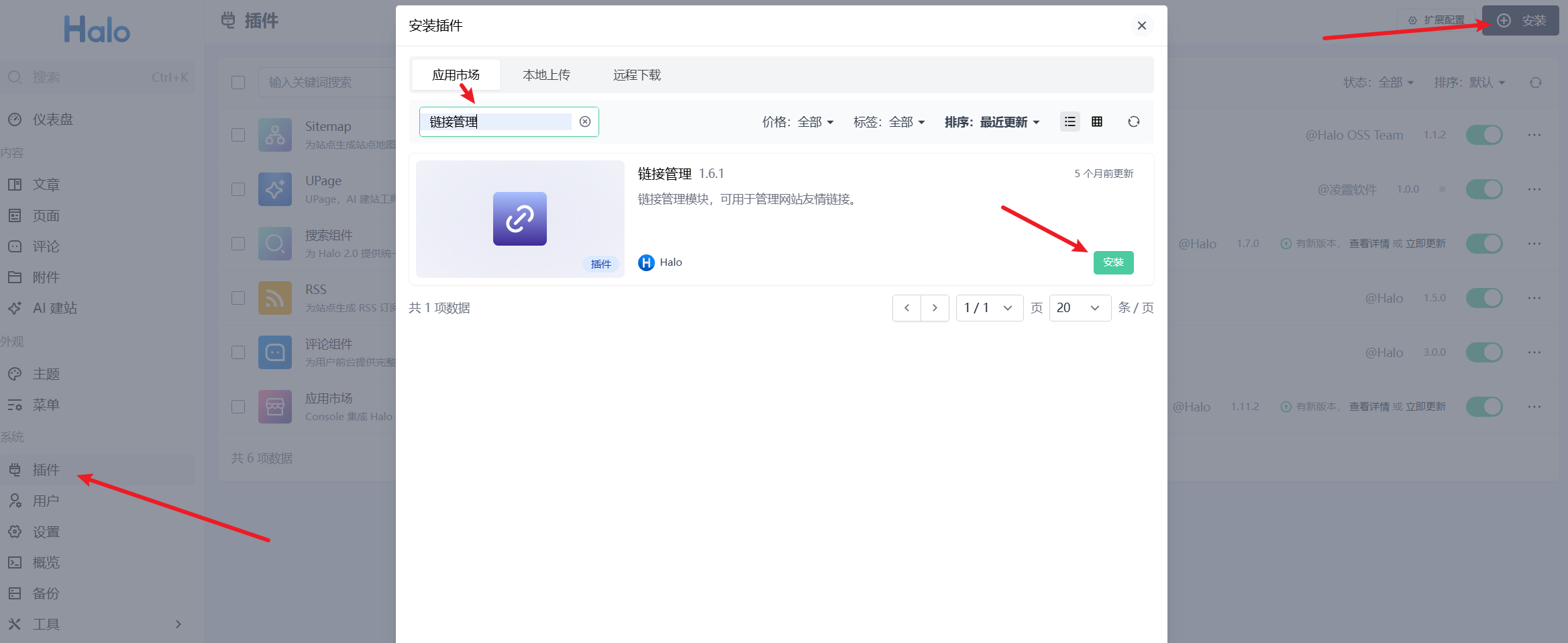This screenshot has width=1568, height=643.
Task: Close the install plugin dialog
Action: (1141, 26)
